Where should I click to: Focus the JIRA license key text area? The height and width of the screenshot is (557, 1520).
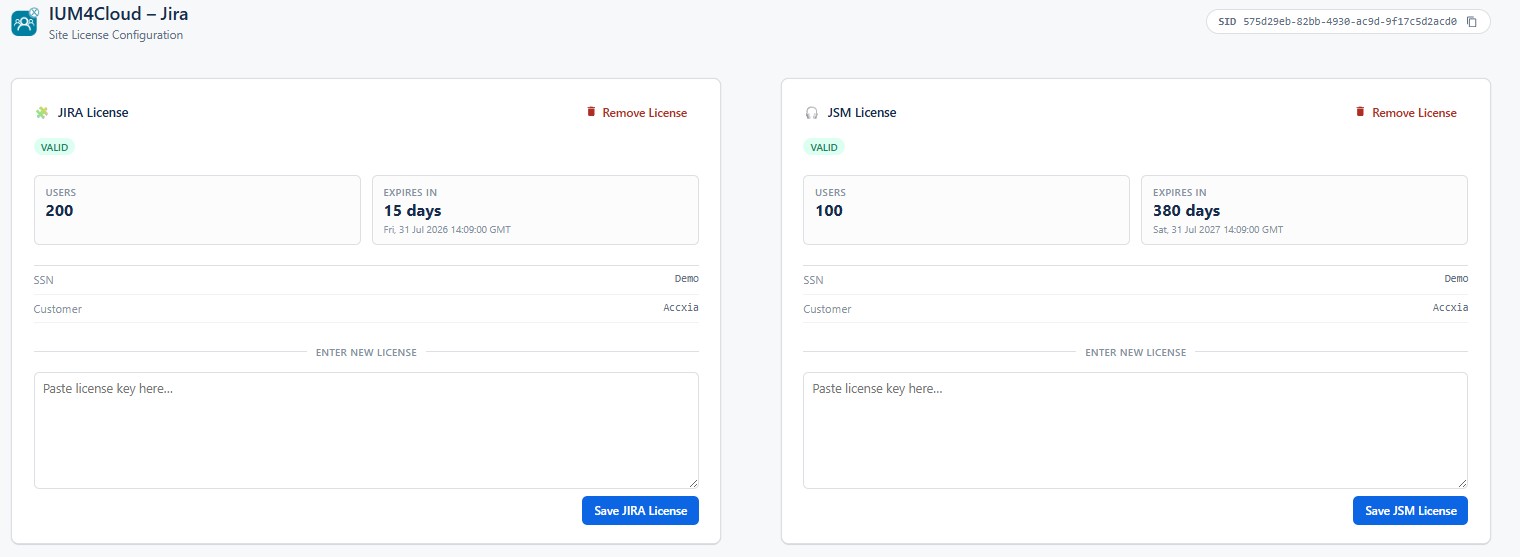[366, 431]
